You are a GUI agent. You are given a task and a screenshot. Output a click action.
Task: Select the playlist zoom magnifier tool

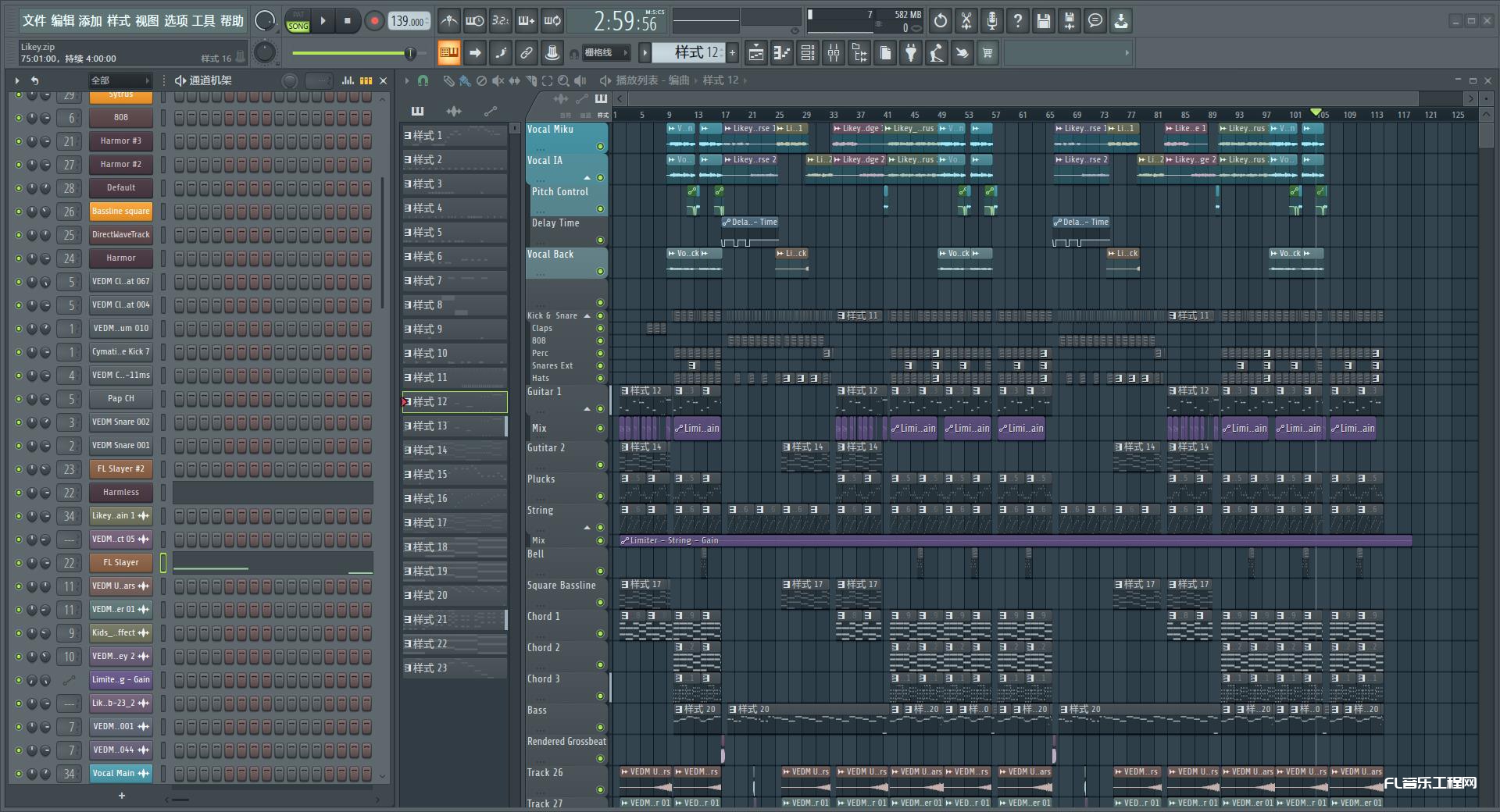tap(563, 80)
